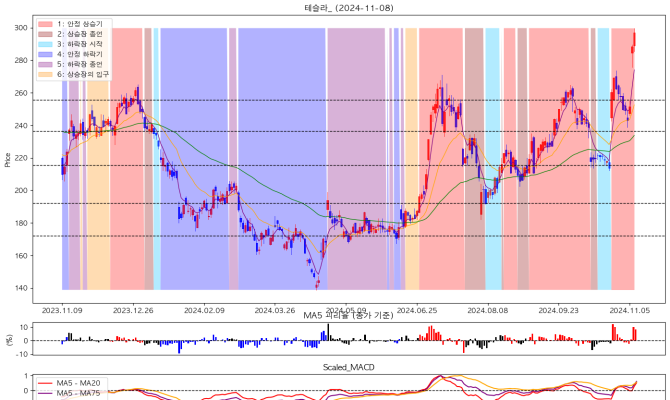
Task: Click the red swatch for legend entry 1
Action: tap(46, 22)
